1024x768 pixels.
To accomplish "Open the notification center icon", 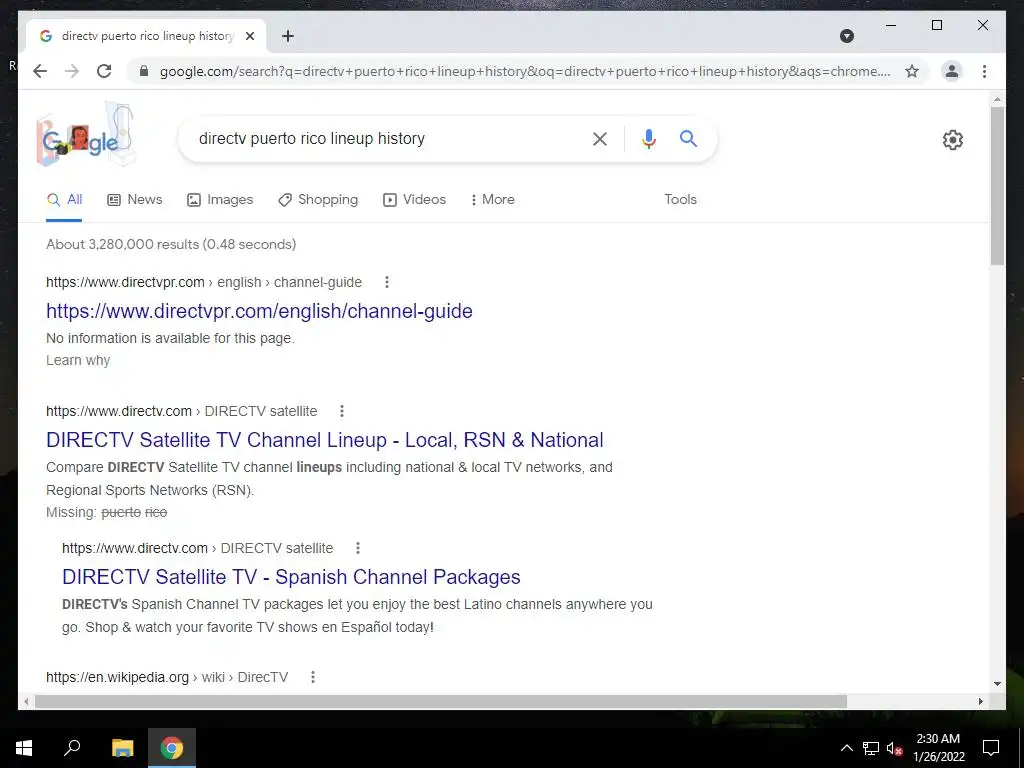I will click(991, 748).
